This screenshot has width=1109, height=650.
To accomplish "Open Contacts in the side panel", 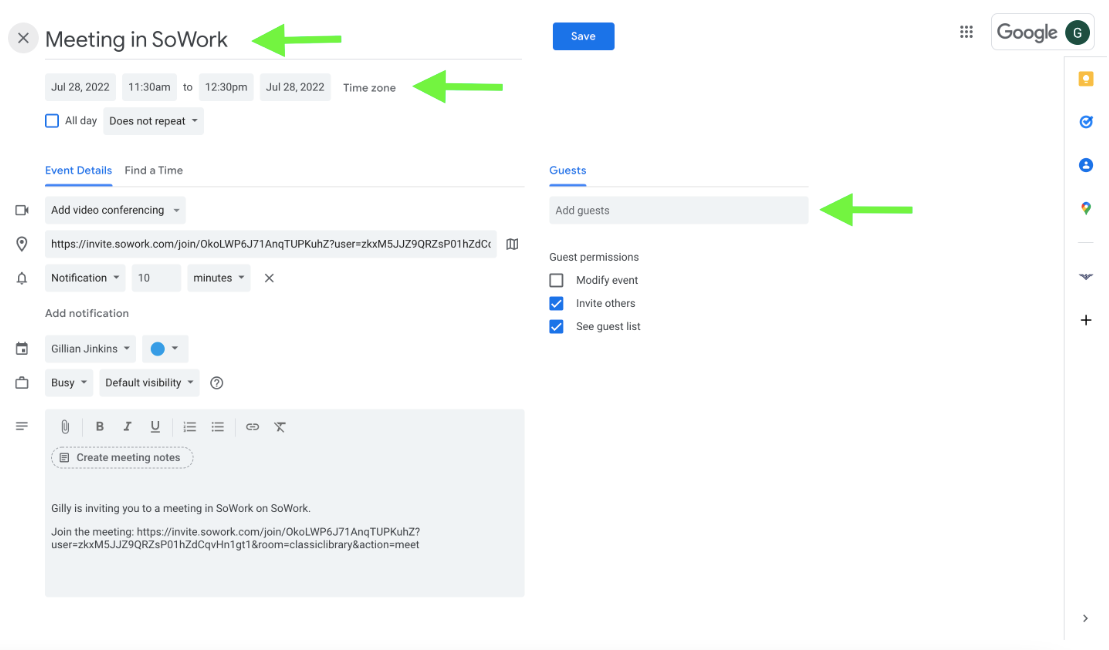I will (1086, 165).
